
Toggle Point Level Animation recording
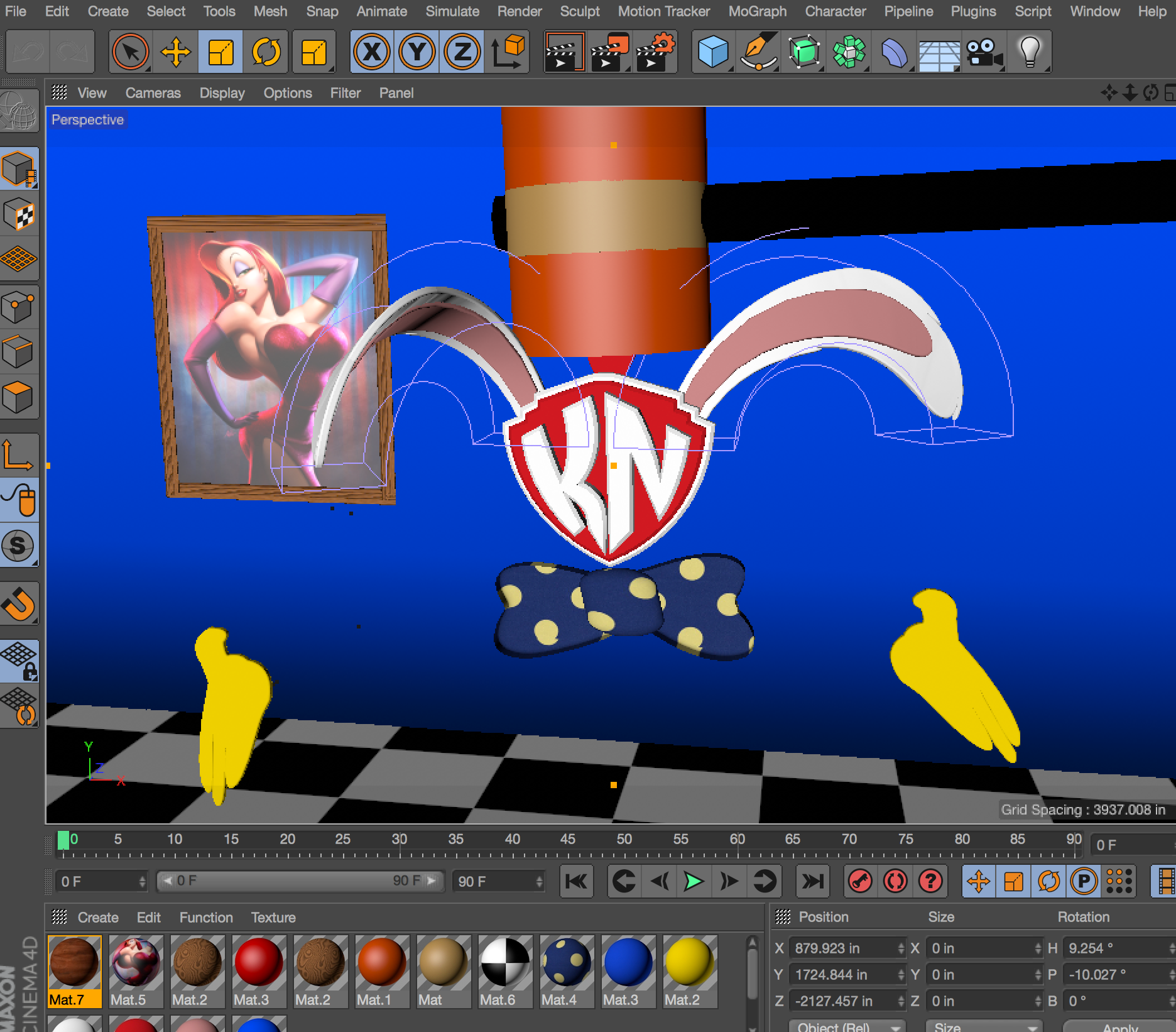(x=1119, y=881)
